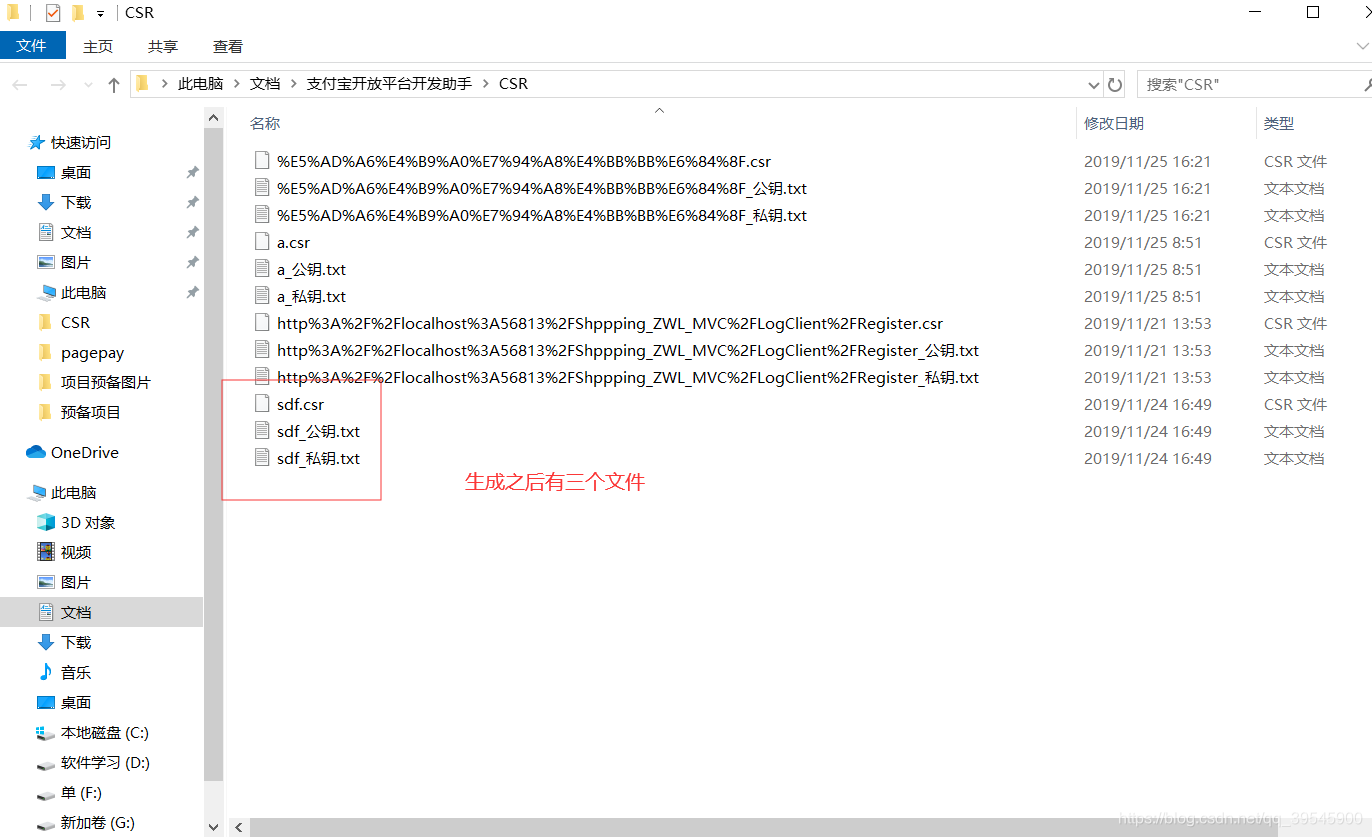
Task: Open 新加卷 (G:) drive
Action: 97,823
